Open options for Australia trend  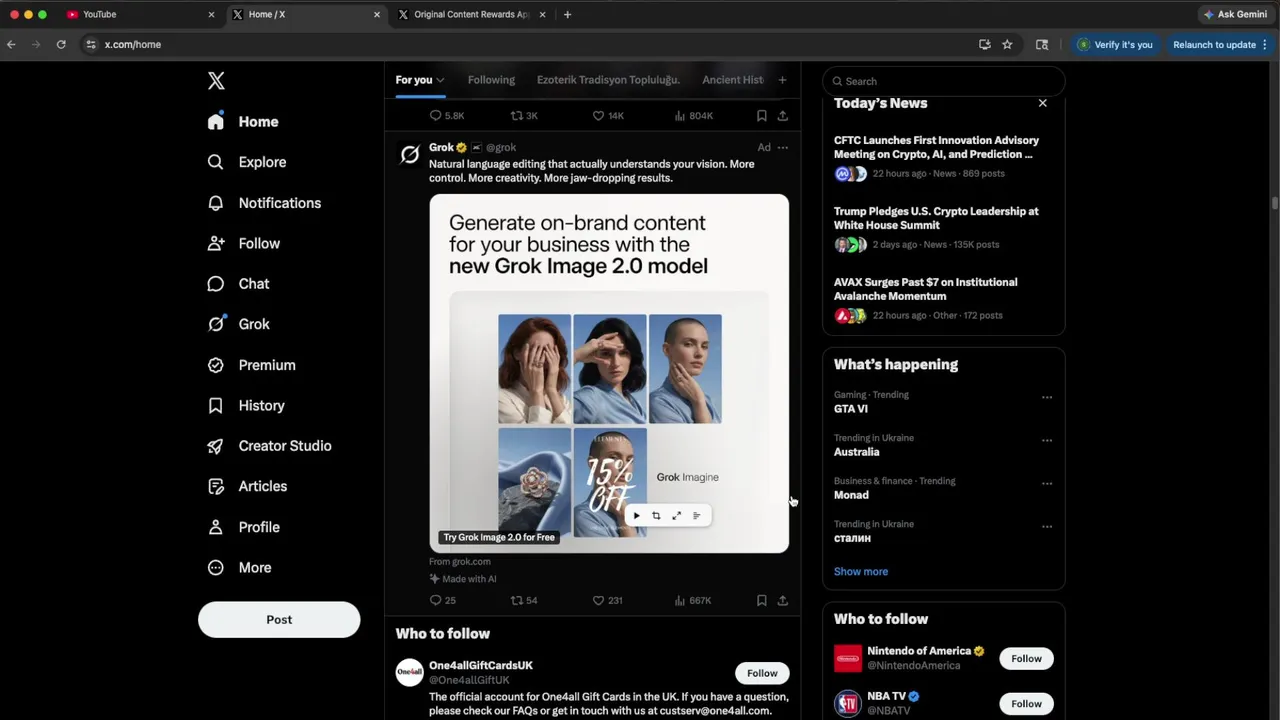(x=1047, y=440)
